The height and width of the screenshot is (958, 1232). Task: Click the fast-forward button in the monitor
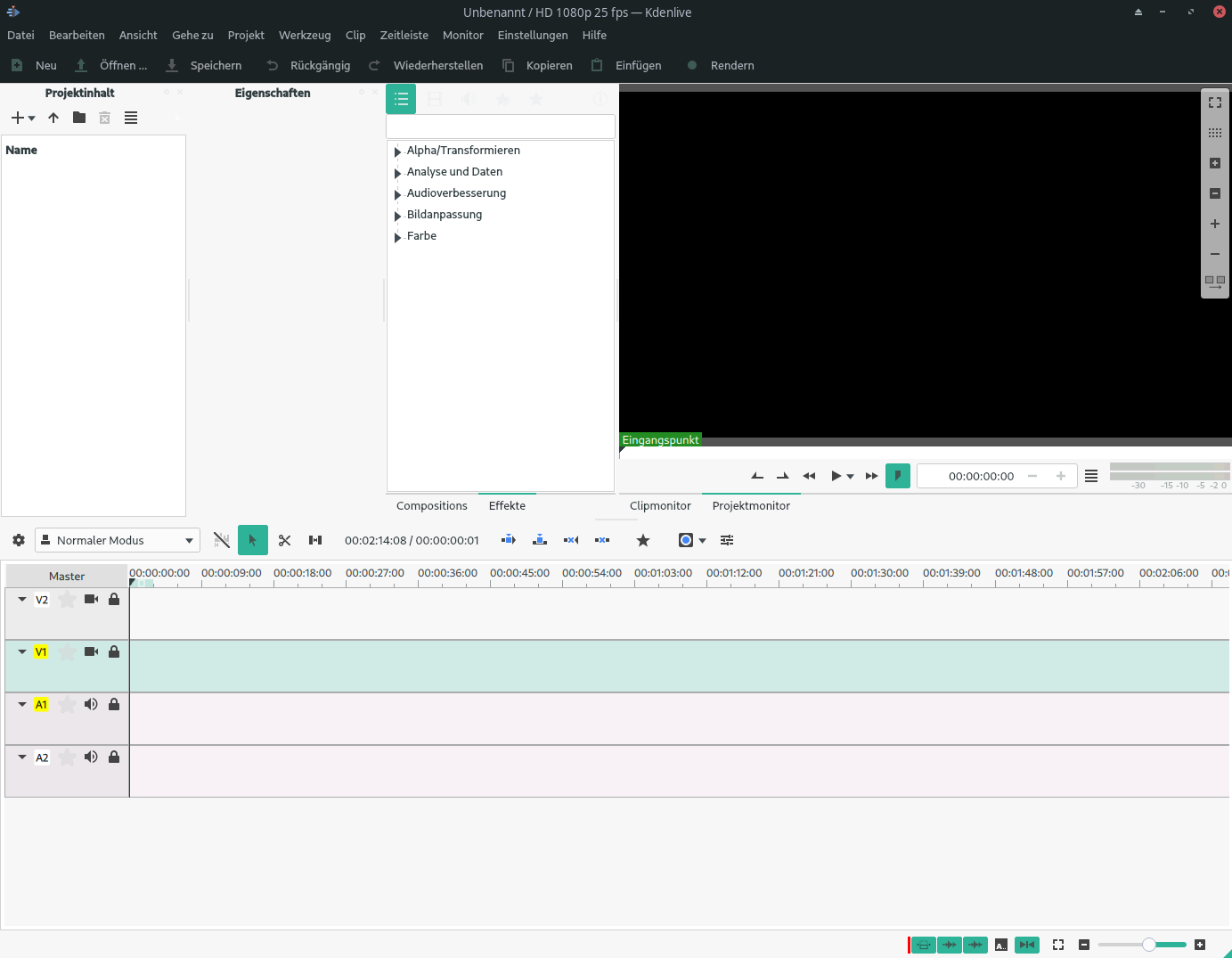coord(871,476)
